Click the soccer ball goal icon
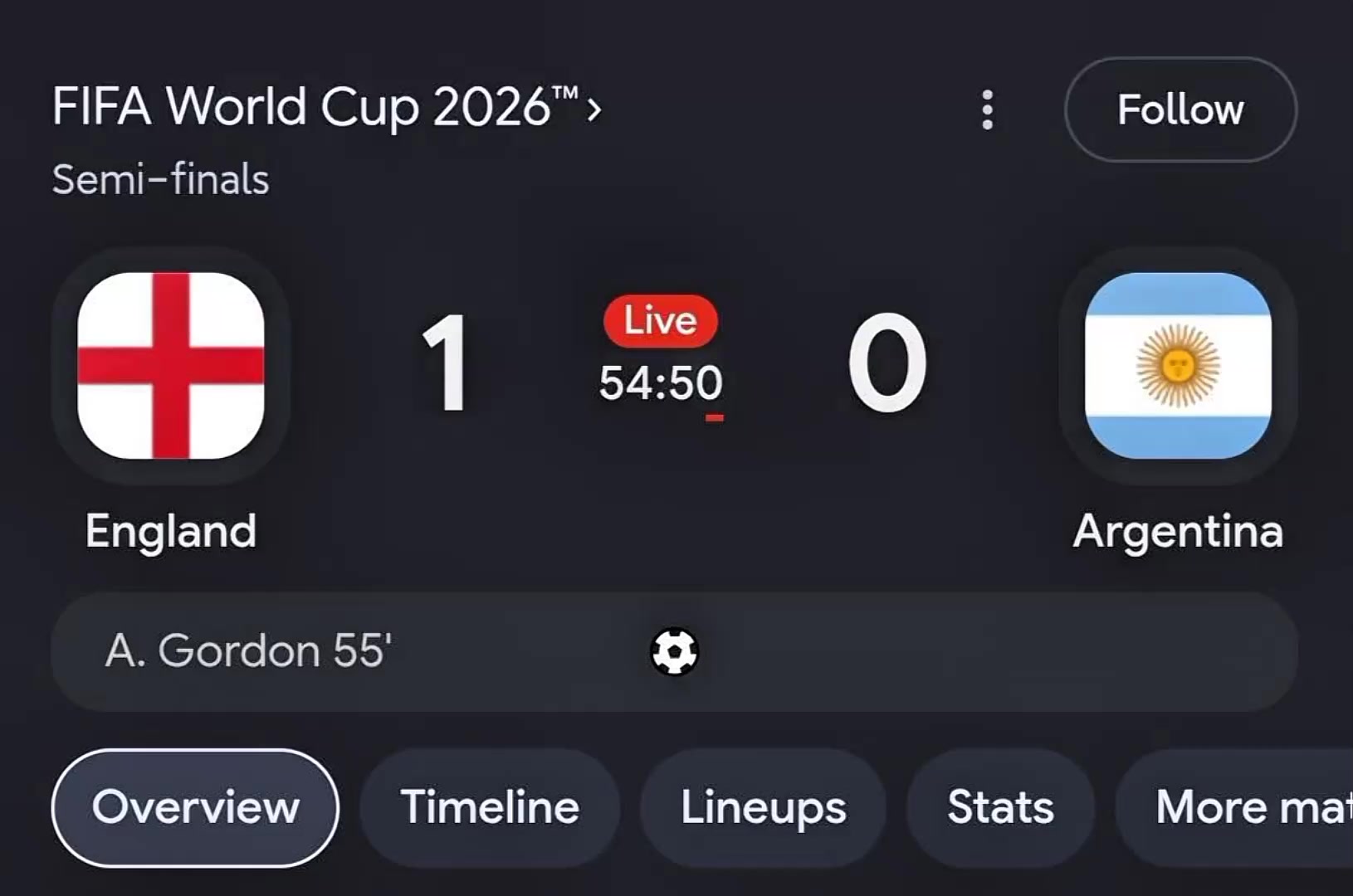Viewport: 1353px width, 896px height. pos(674,651)
